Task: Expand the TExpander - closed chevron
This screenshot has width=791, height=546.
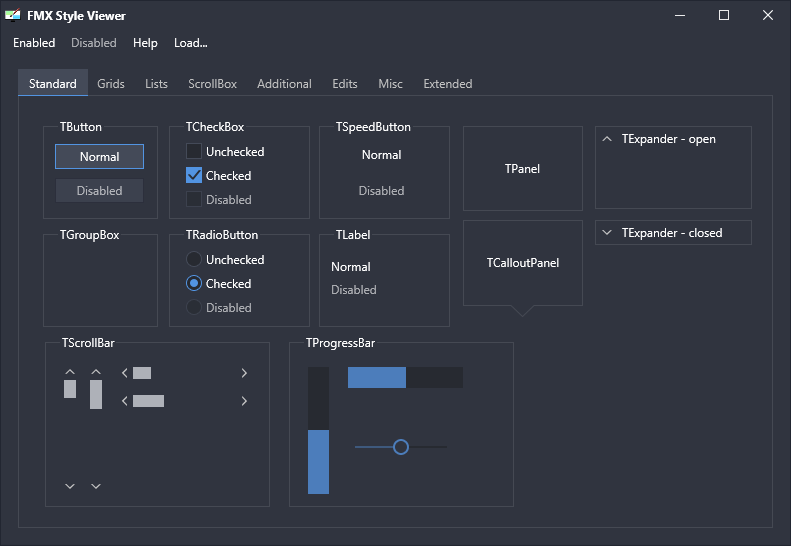Action: [x=607, y=233]
